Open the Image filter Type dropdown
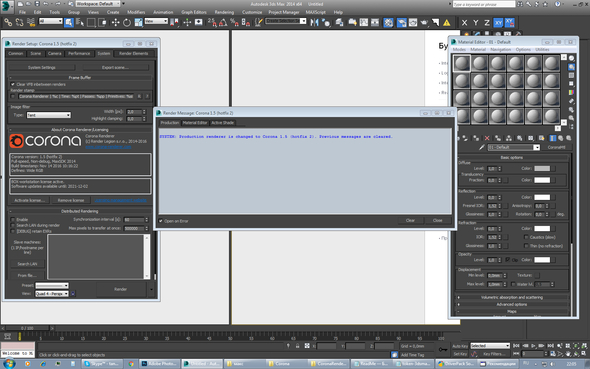590x369 pixels. coord(49,115)
